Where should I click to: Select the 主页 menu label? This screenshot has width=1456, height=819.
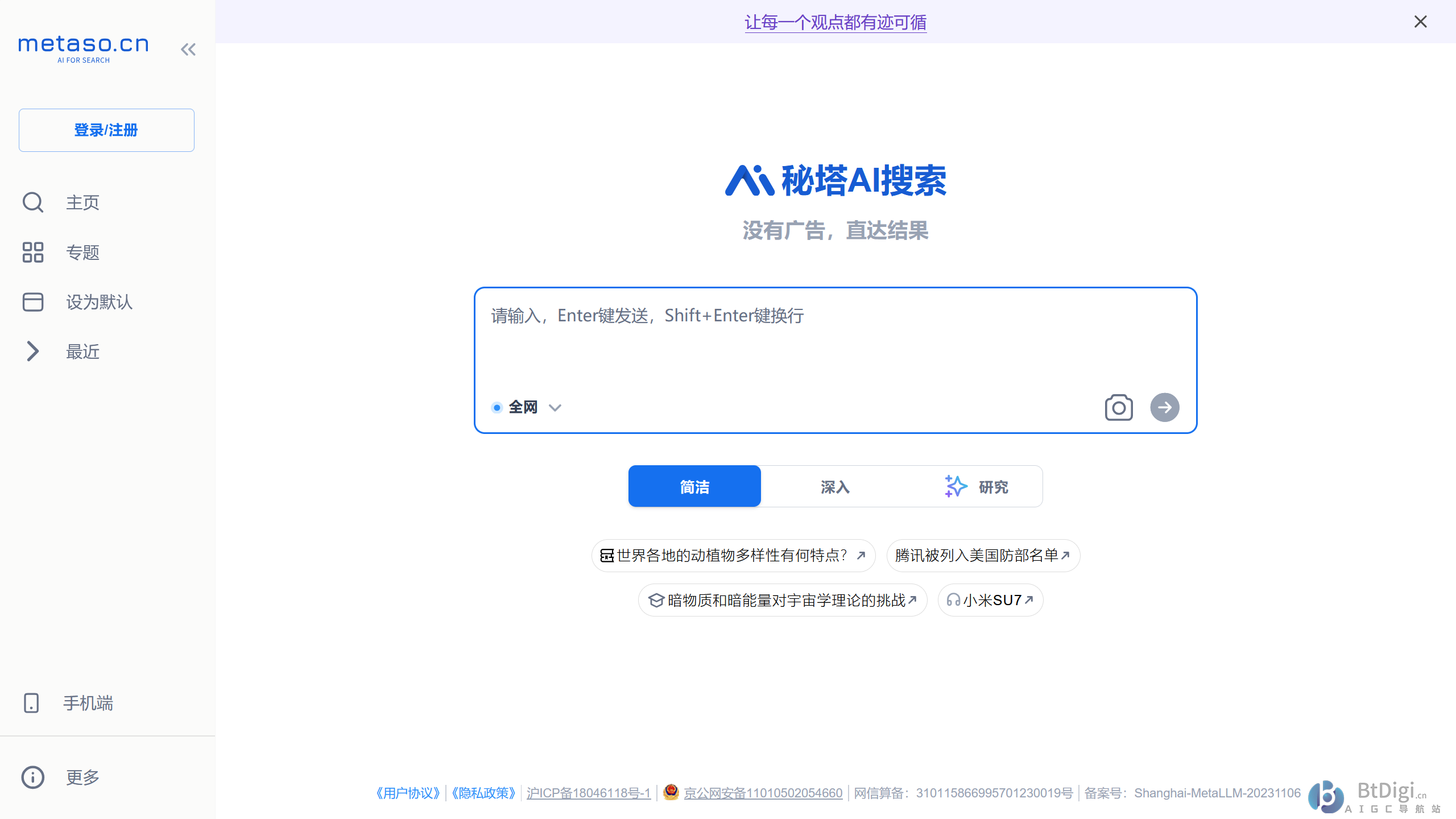point(83,202)
